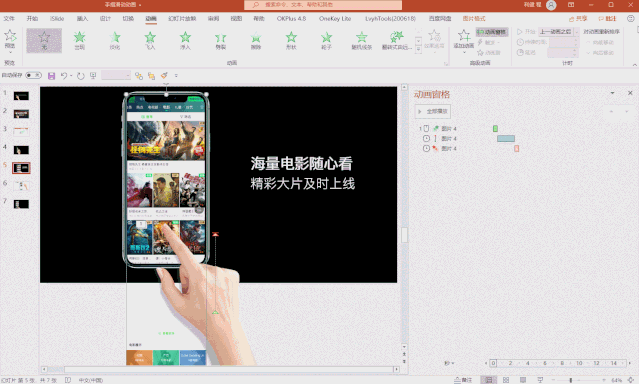This screenshot has height=384, width=639.
Task: Select slide 7 thumbnail
Action: tap(21, 204)
